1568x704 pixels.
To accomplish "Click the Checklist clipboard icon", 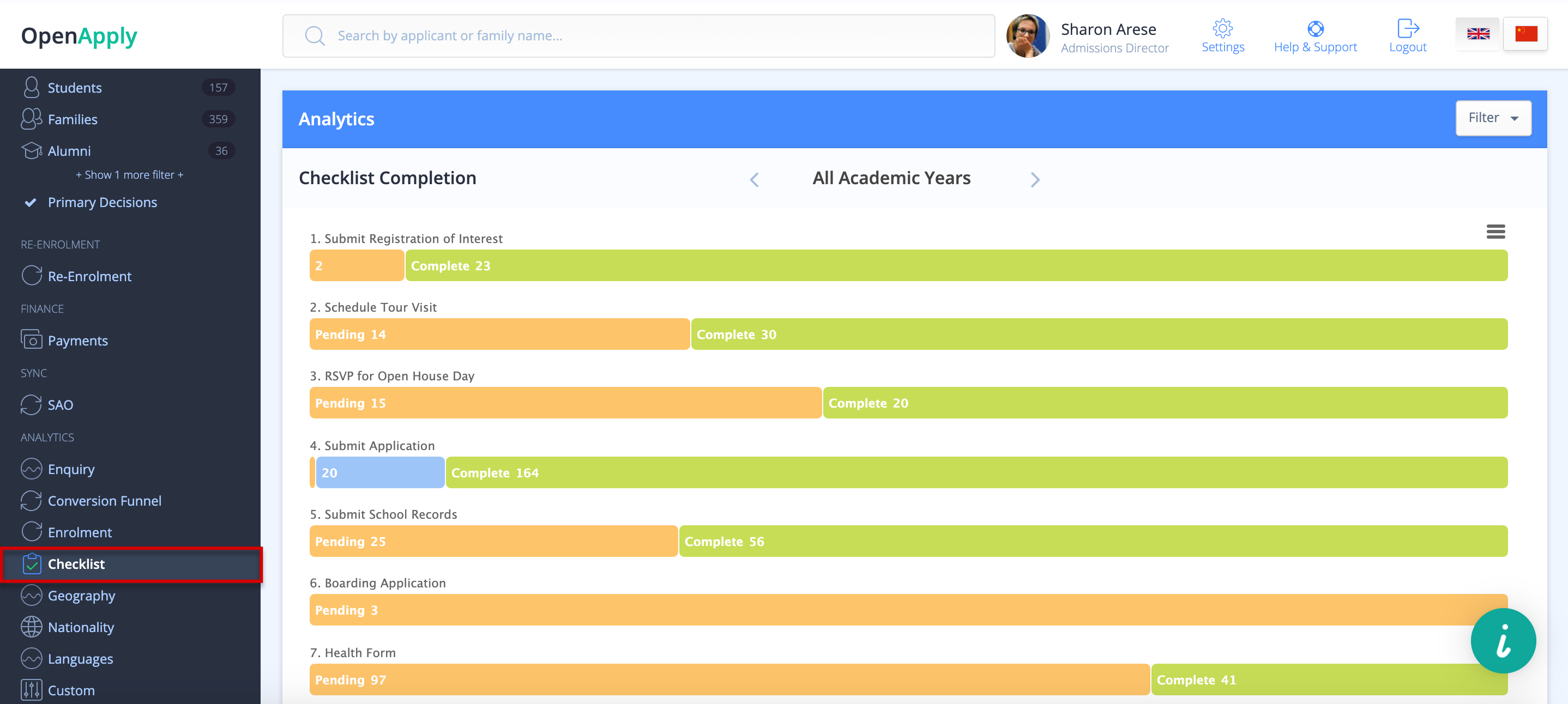I will tap(32, 564).
